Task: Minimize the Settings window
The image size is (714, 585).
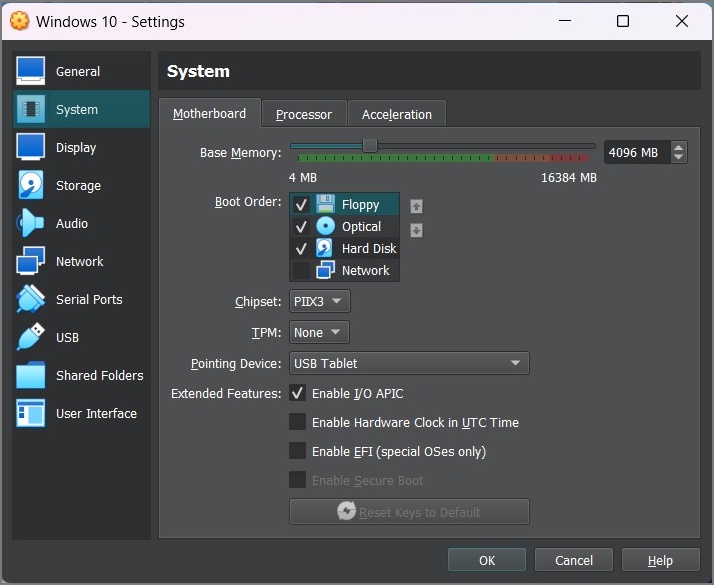Action: point(565,21)
